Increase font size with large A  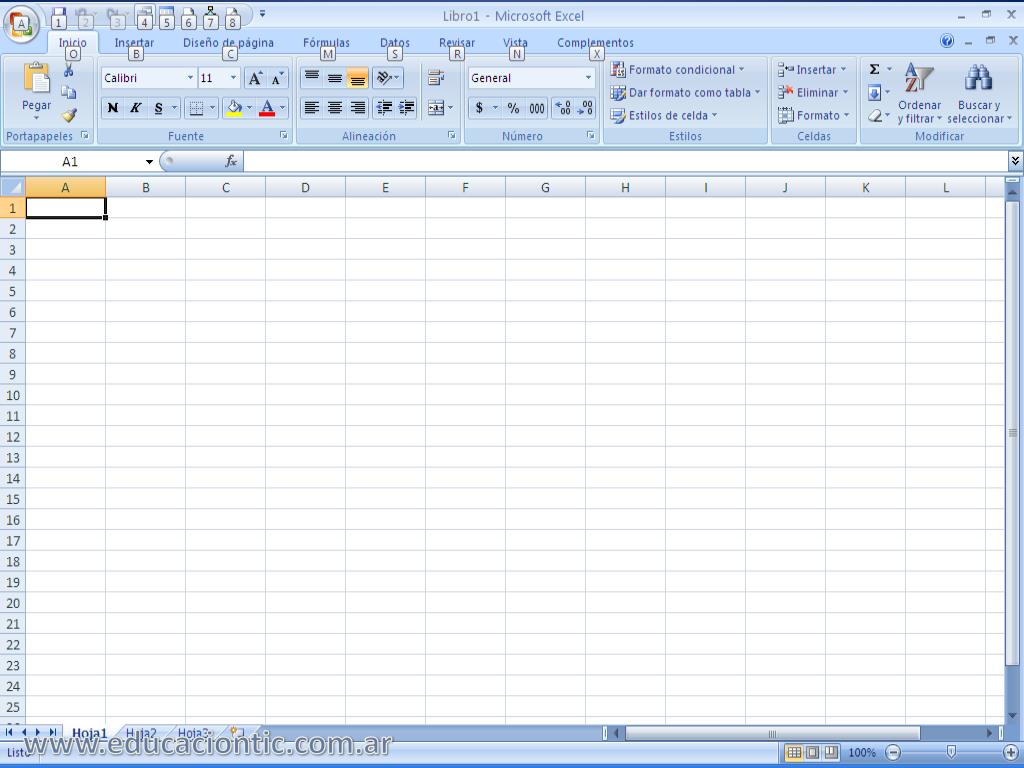(255, 78)
